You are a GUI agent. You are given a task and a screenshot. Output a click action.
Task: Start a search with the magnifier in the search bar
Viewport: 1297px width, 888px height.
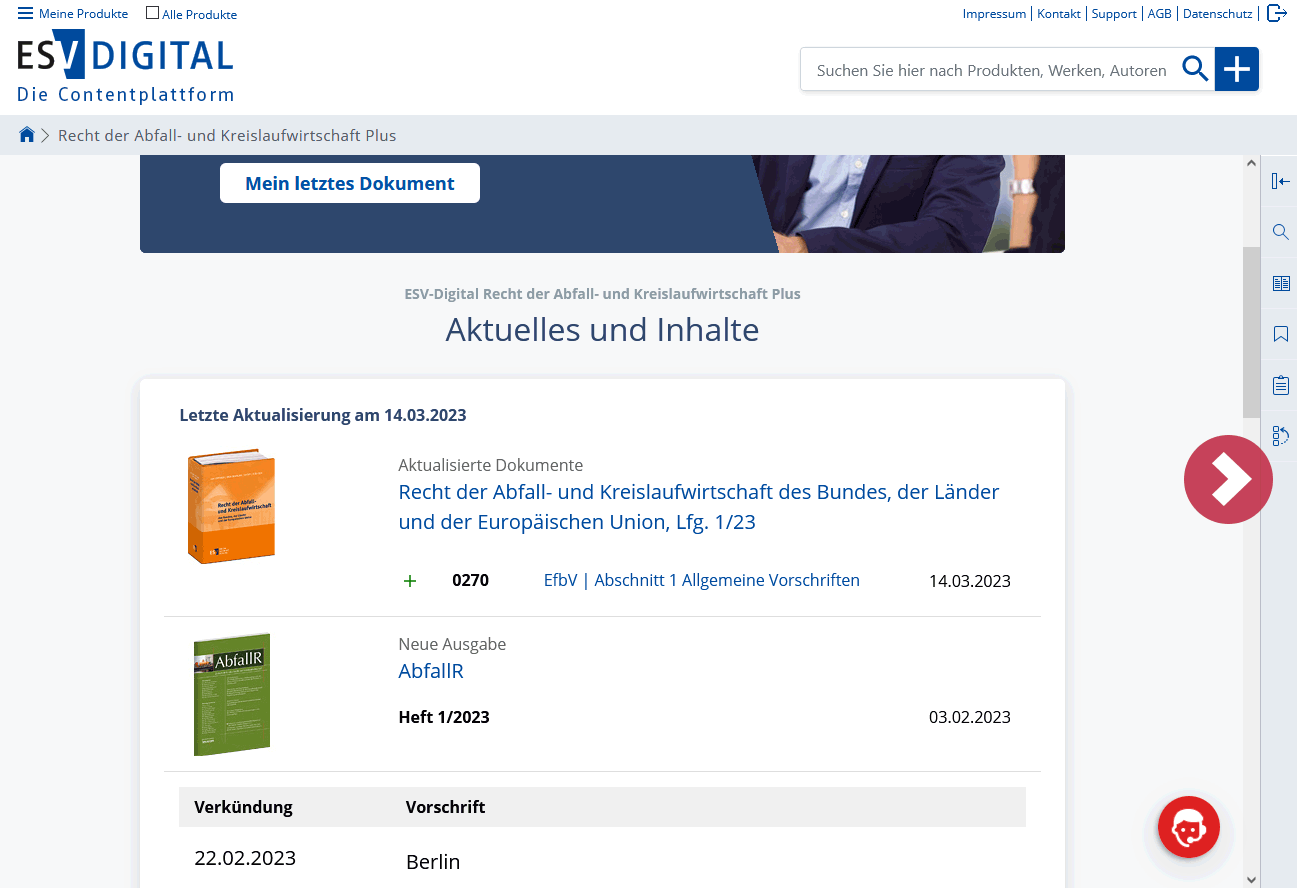tap(1195, 70)
